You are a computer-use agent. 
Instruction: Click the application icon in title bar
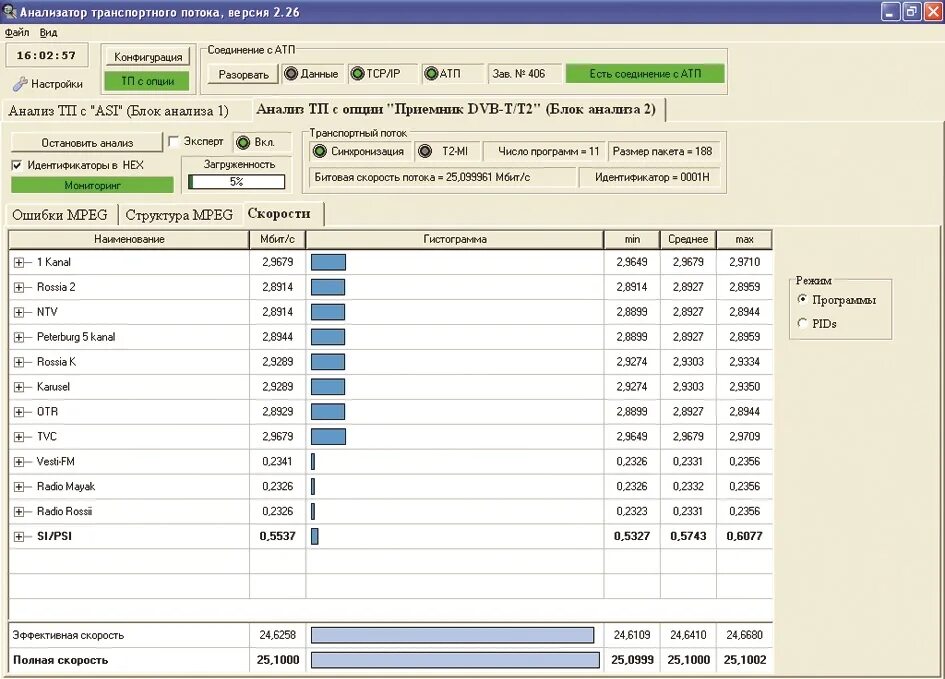click(10, 11)
